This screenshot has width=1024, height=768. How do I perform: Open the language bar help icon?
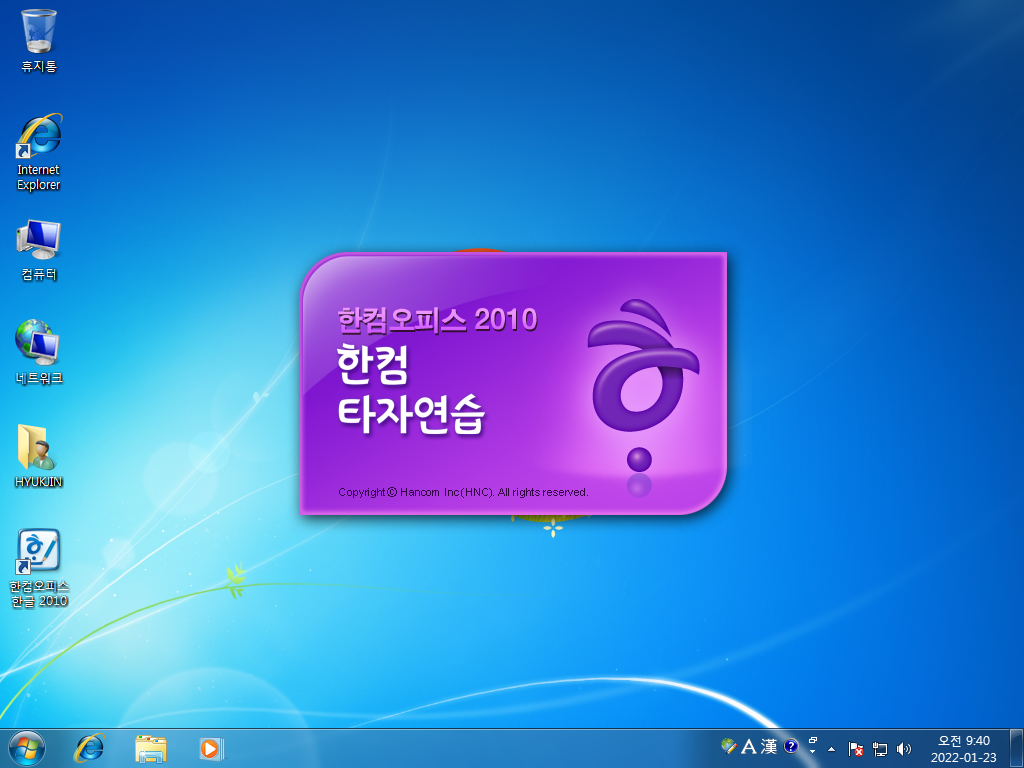click(791, 746)
